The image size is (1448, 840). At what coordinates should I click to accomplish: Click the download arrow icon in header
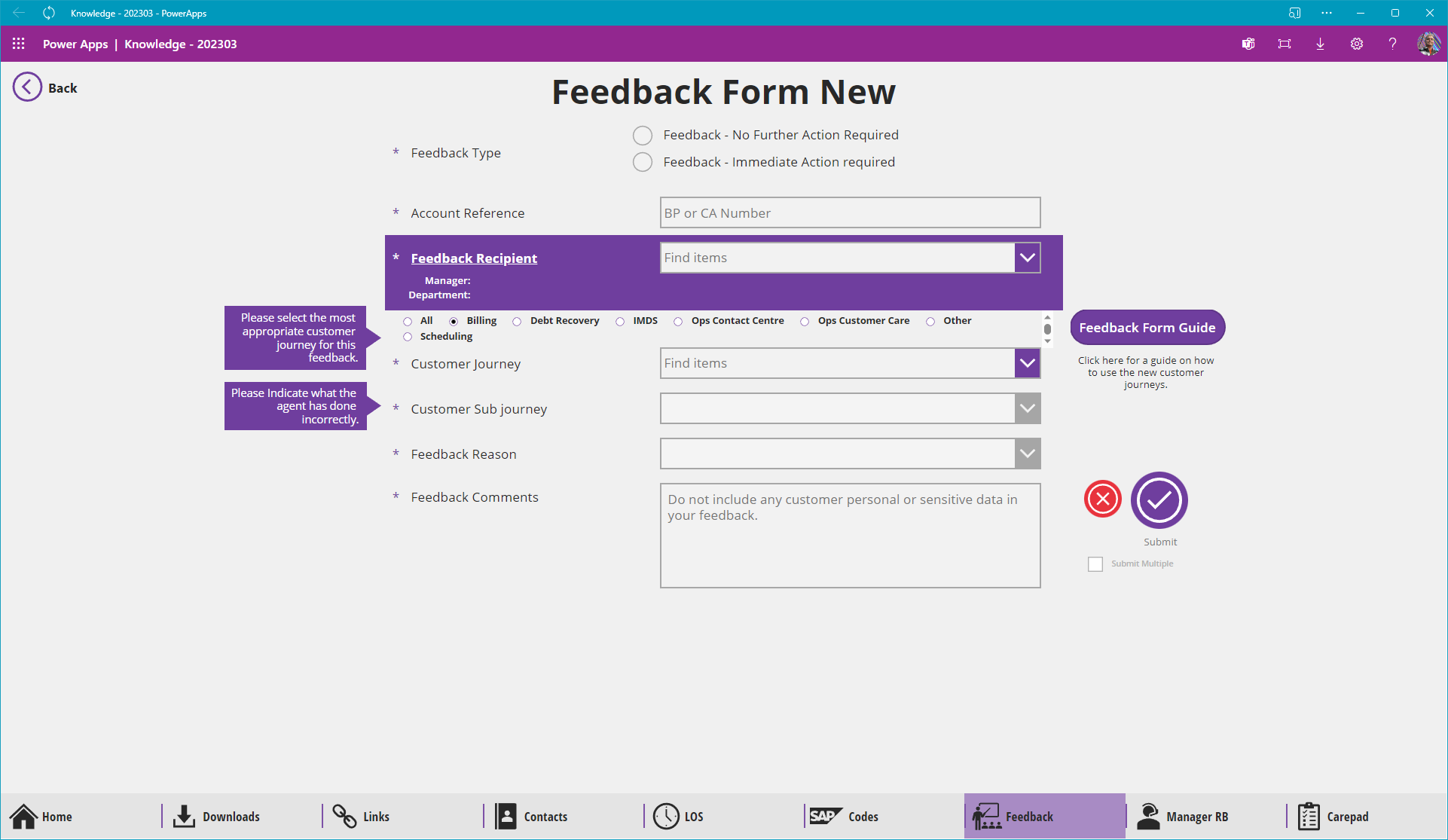coord(1320,44)
